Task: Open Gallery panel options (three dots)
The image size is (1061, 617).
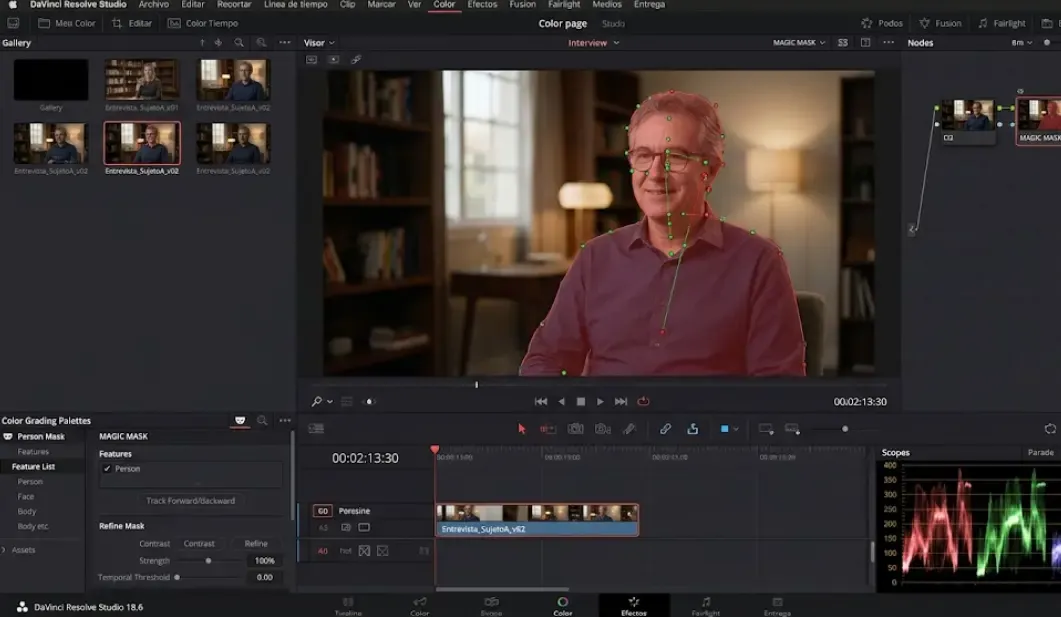Action: (285, 43)
